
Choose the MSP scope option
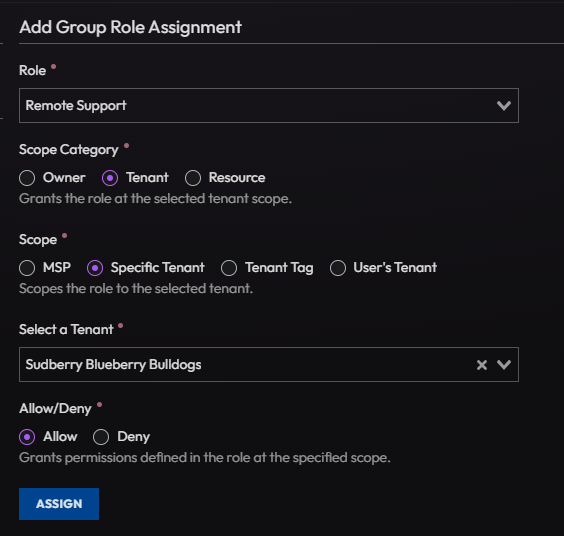click(x=27, y=268)
